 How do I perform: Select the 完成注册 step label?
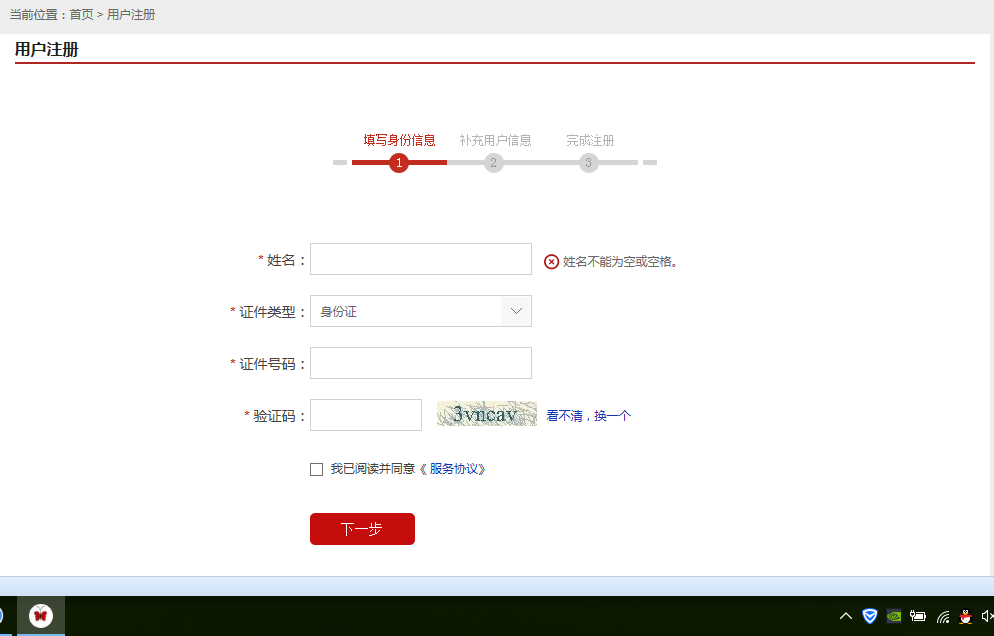click(588, 140)
